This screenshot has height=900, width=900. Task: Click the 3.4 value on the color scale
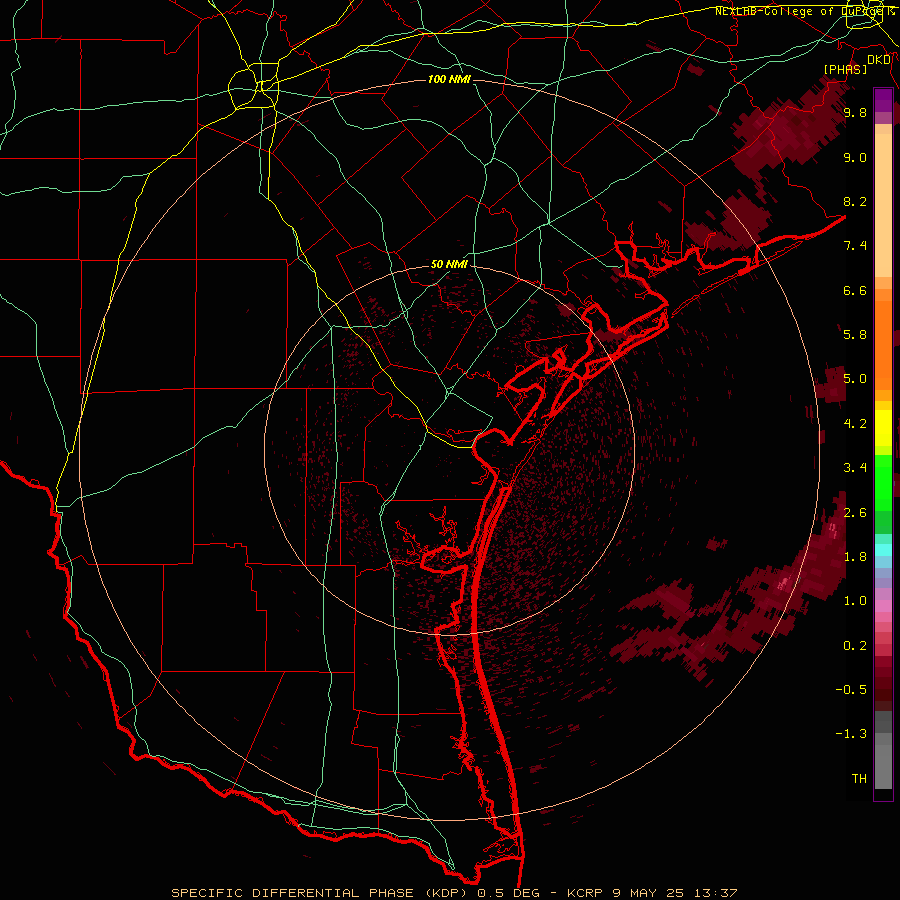pyautogui.click(x=855, y=468)
